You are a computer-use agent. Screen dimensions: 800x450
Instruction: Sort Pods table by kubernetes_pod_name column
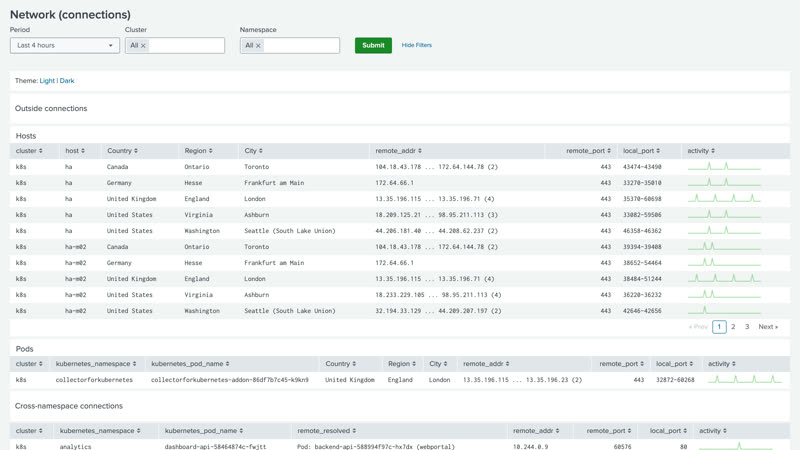tap(190, 364)
